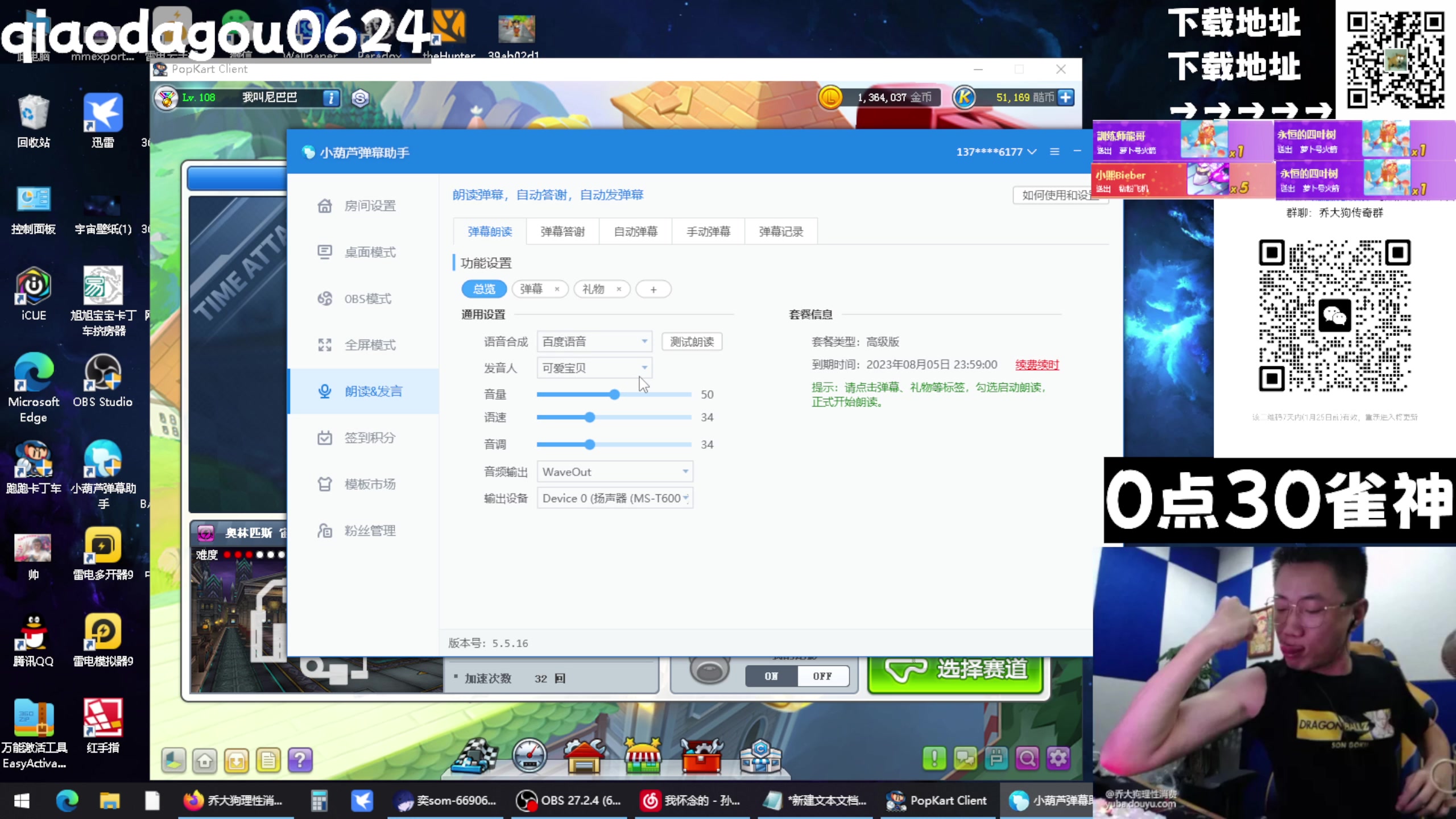Screen dimensions: 1456x819
Task: Switch to the 弹幕记录 tab
Action: (x=781, y=231)
